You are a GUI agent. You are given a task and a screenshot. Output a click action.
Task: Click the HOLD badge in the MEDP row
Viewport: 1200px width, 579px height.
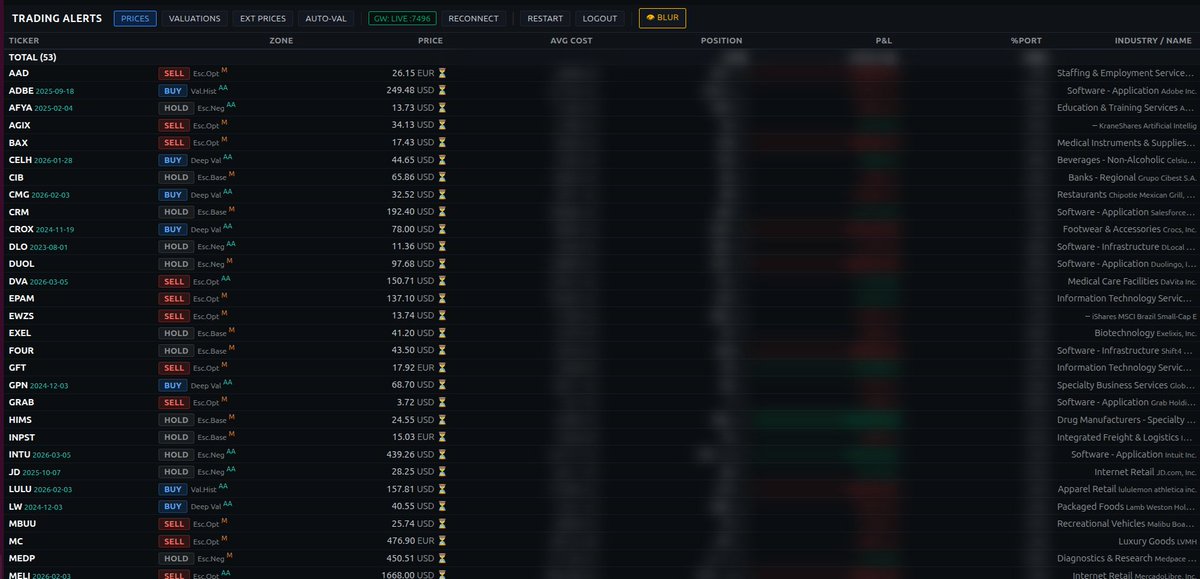176,558
